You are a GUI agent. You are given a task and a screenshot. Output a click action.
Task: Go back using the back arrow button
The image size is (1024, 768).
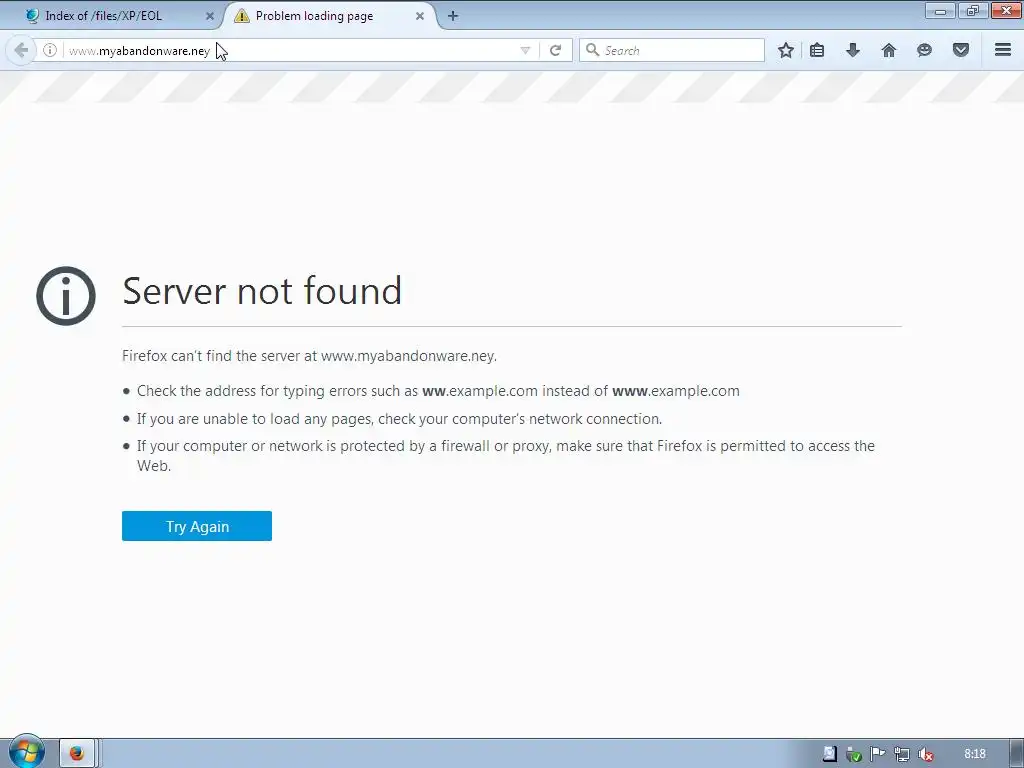(21, 50)
